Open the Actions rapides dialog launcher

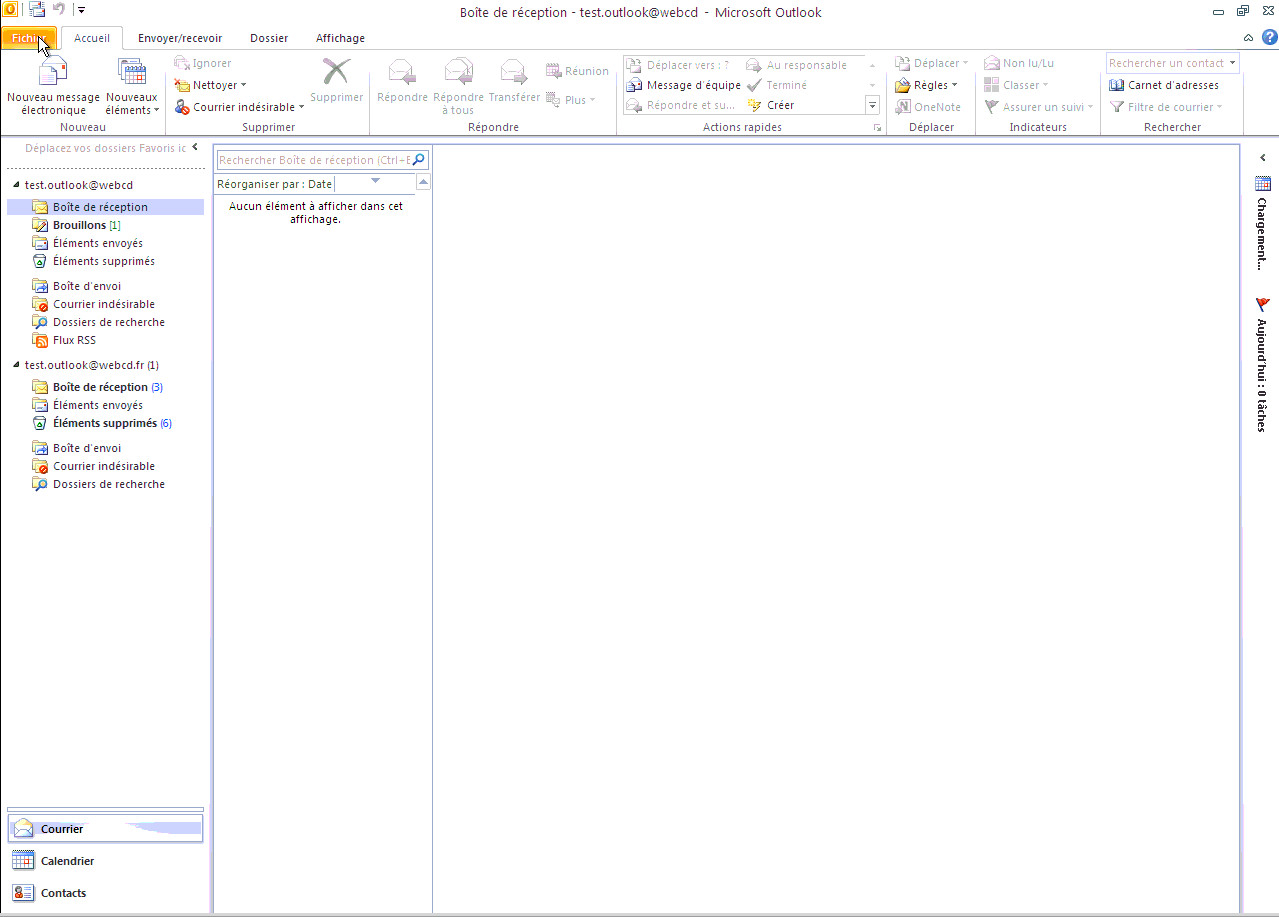pyautogui.click(x=877, y=128)
